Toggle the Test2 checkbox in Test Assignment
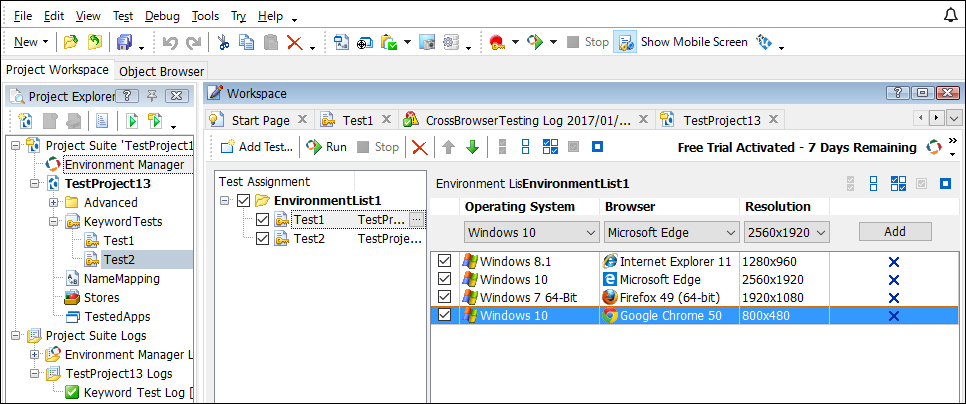The image size is (966, 404). tap(263, 239)
